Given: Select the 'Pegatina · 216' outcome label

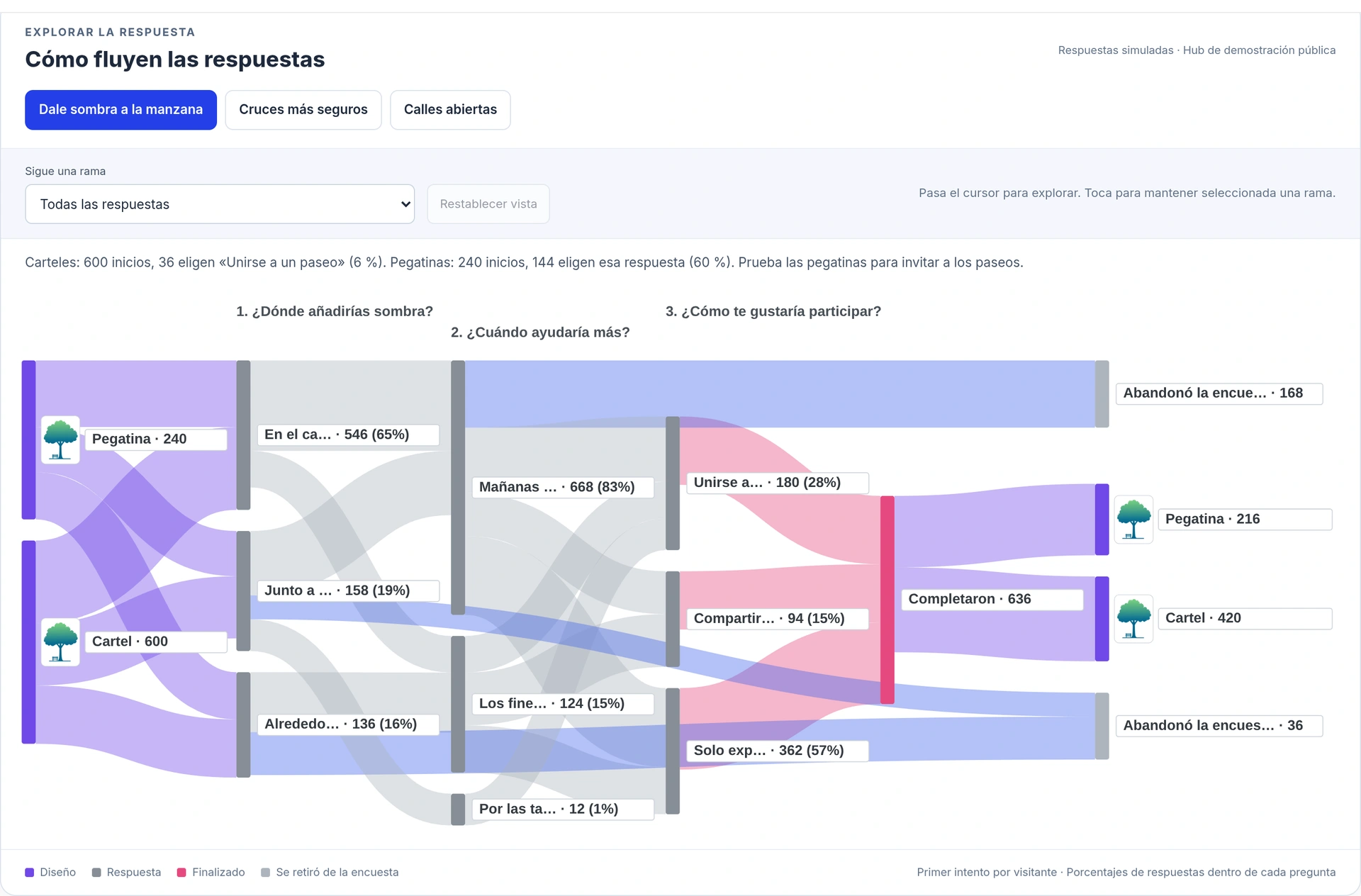Looking at the screenshot, I should pos(1245,520).
